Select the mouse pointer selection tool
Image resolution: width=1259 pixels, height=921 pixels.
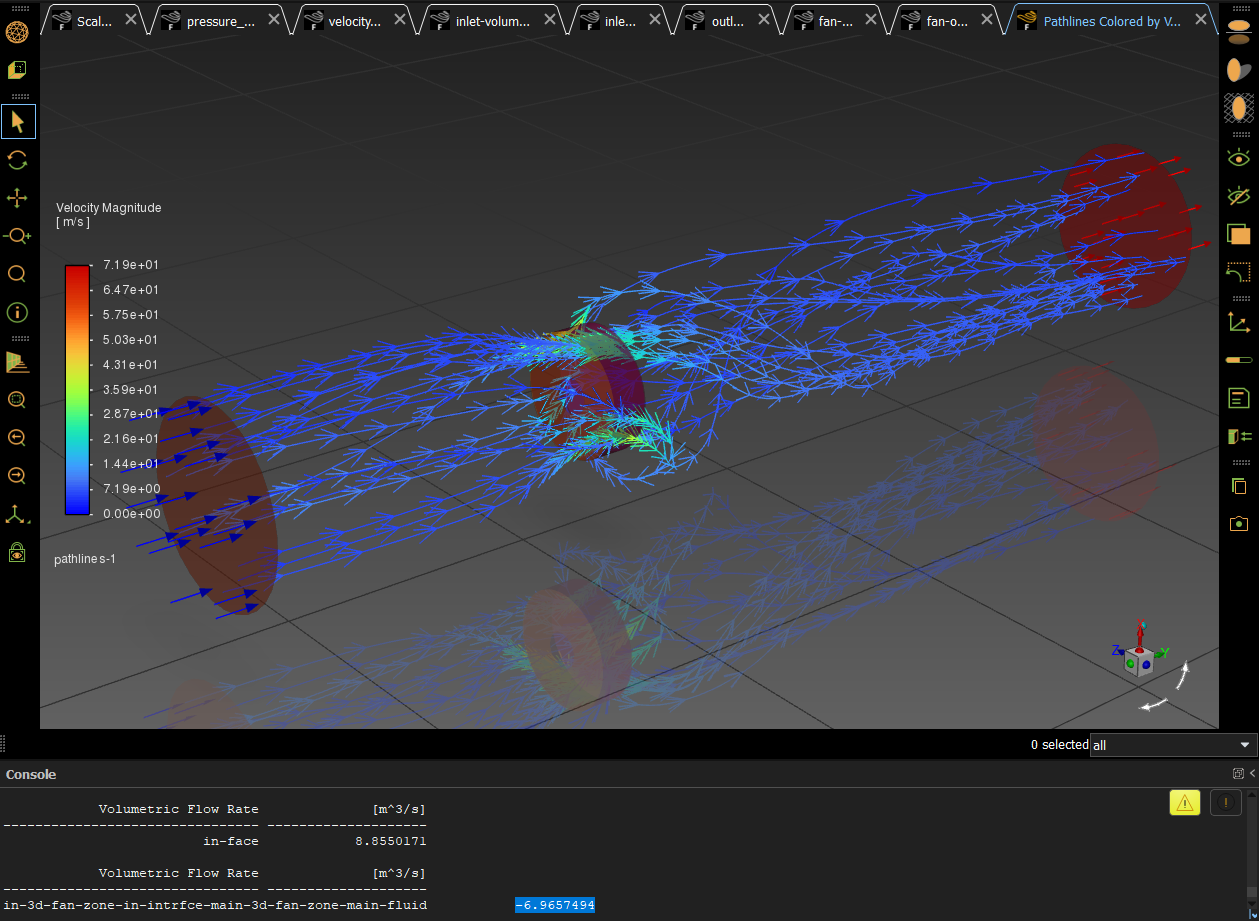point(17,122)
